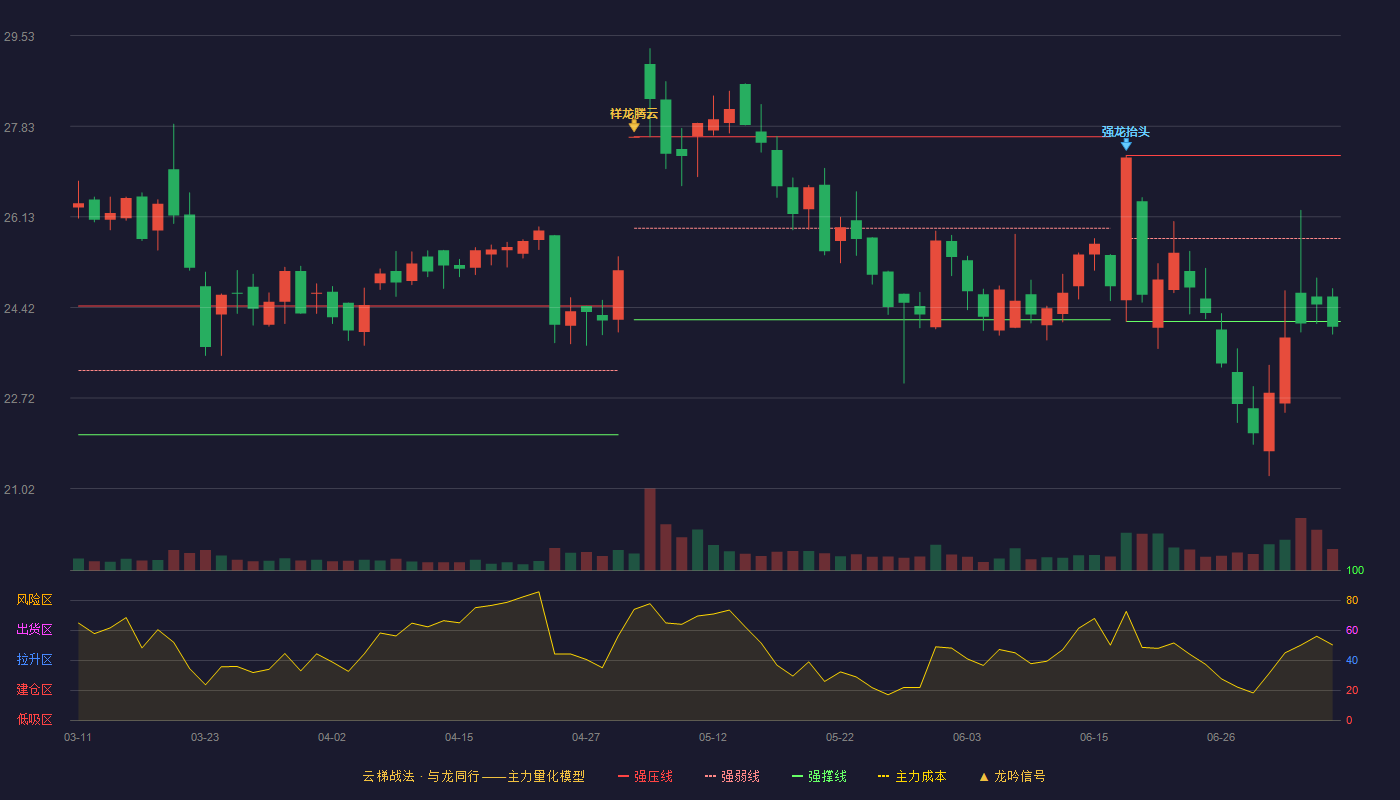Select the 风险区 zone label

pyautogui.click(x=34, y=600)
